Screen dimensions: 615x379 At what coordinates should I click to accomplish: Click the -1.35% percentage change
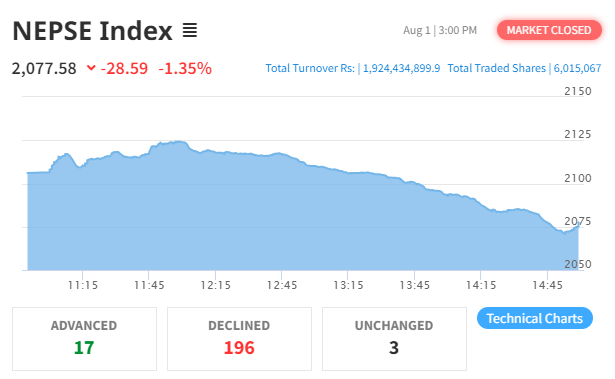[x=185, y=69]
